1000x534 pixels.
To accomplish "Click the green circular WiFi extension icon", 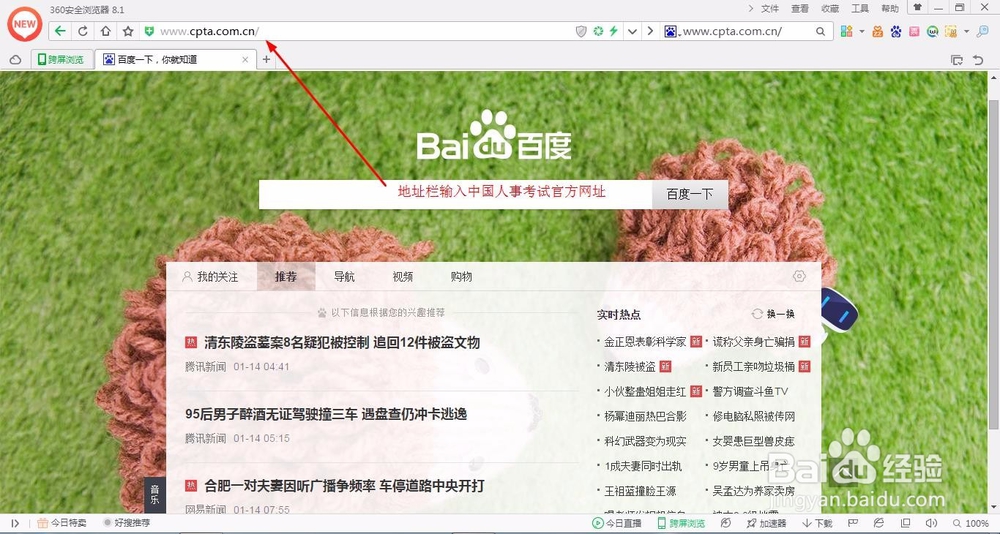I will point(932,31).
